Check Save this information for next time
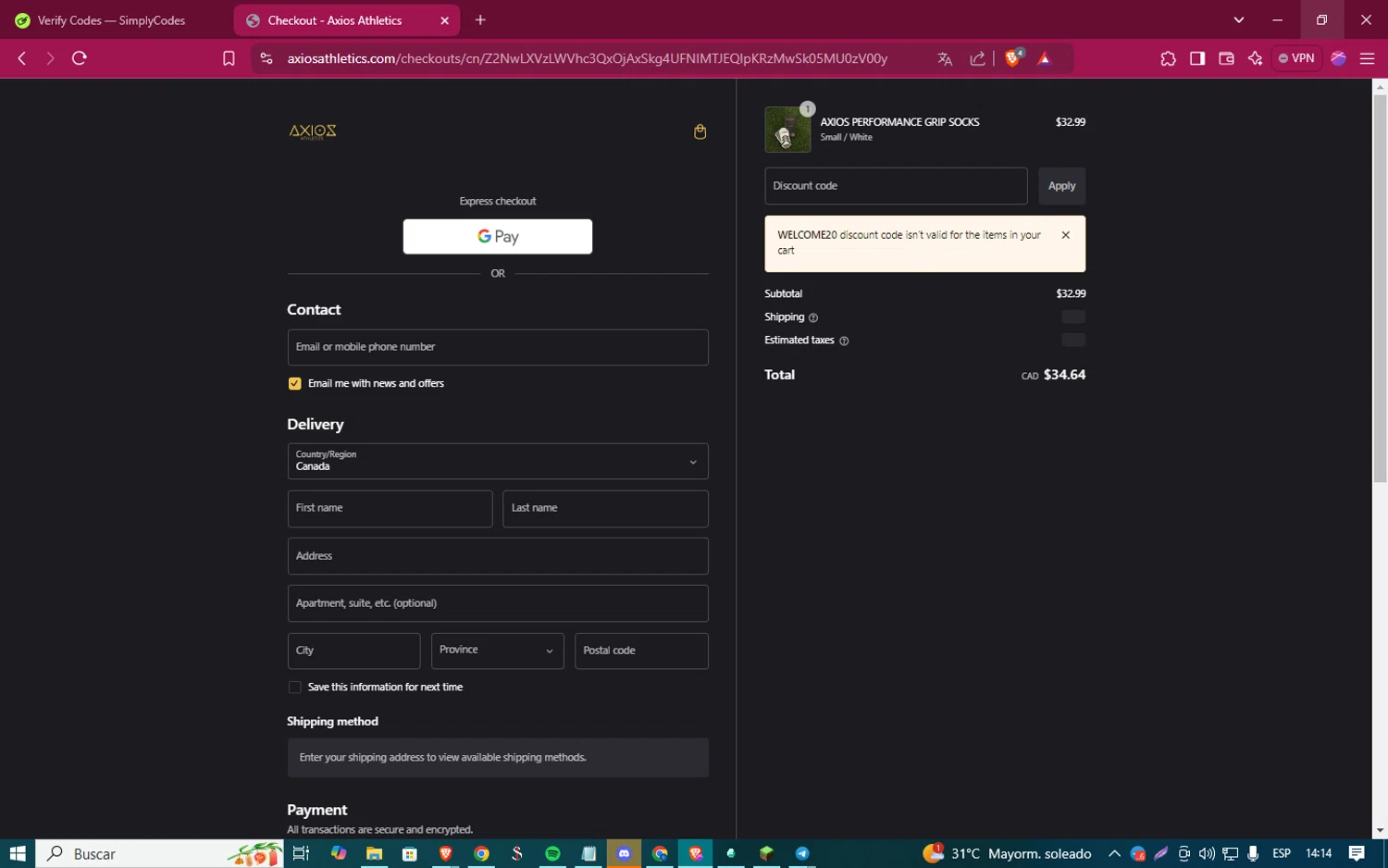1388x868 pixels. coord(294,688)
